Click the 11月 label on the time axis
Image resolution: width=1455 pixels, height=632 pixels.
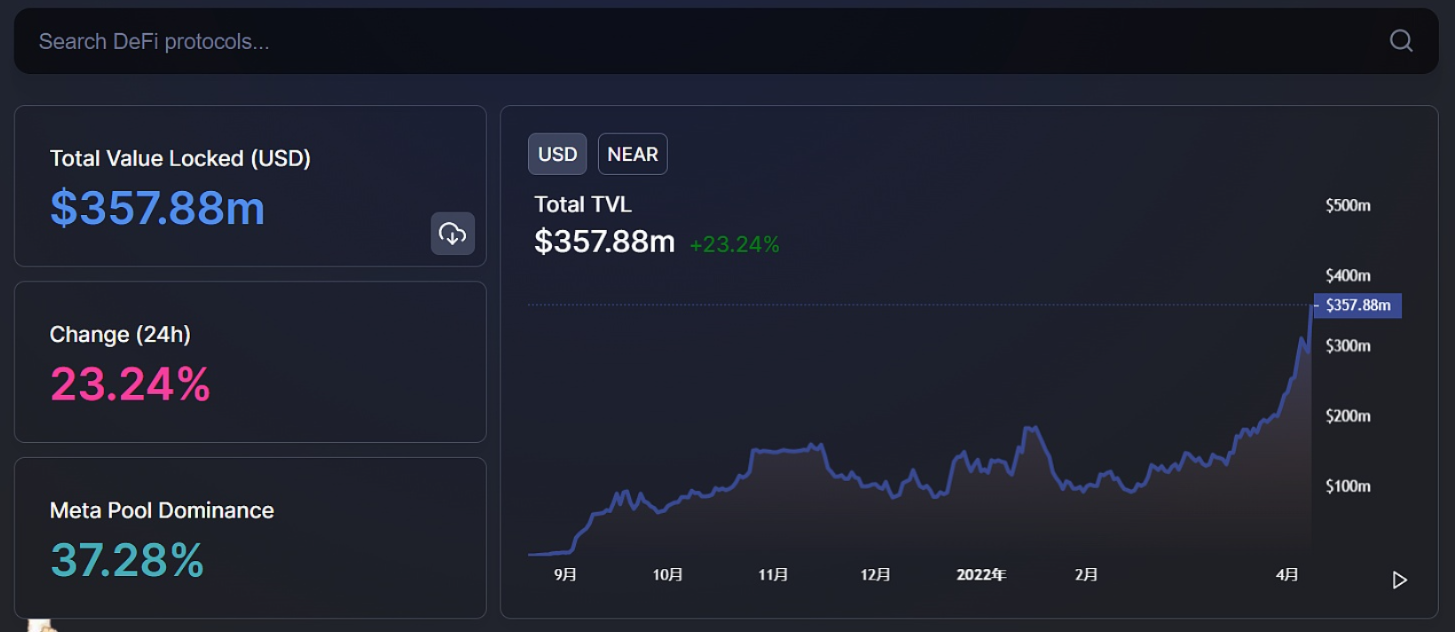pos(773,575)
